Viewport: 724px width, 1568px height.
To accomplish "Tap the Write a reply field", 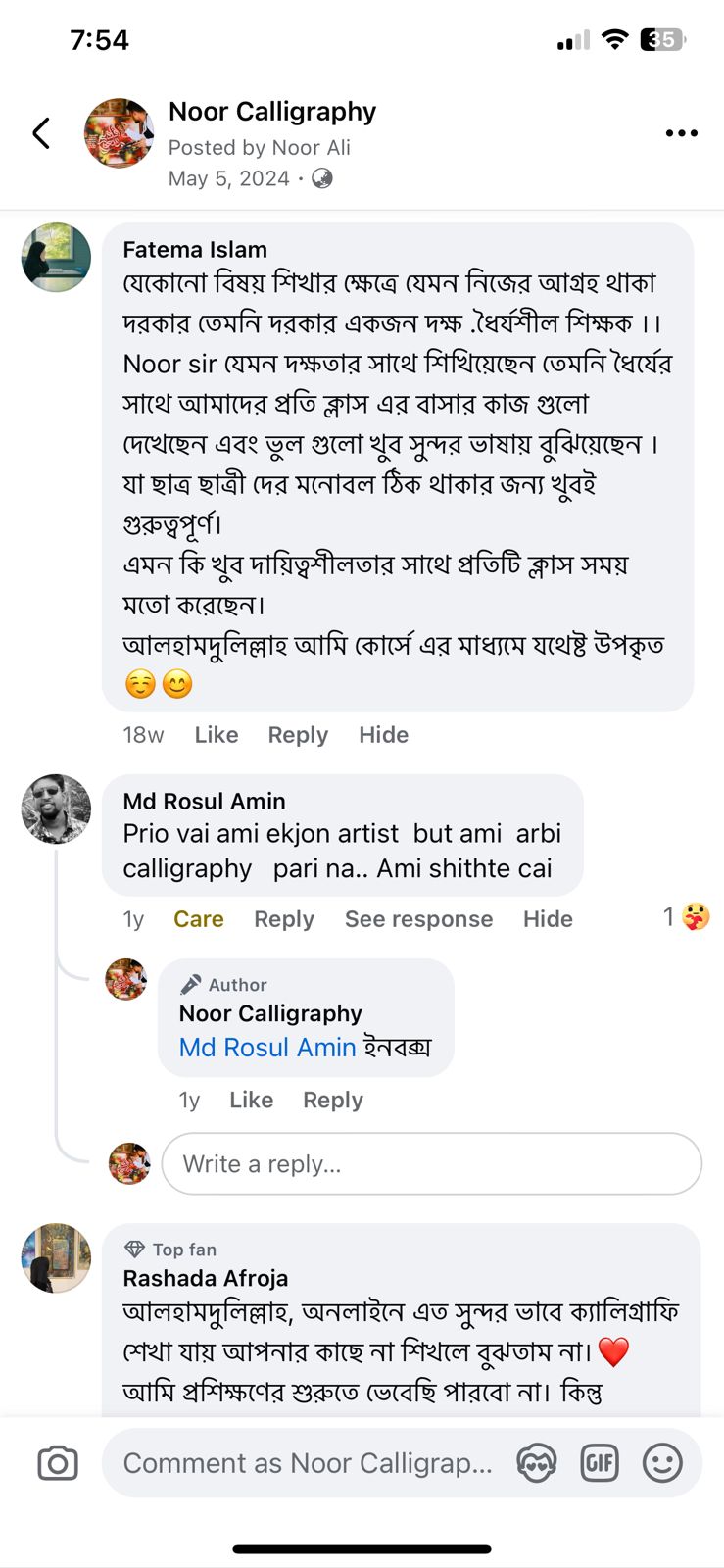I will [431, 1164].
